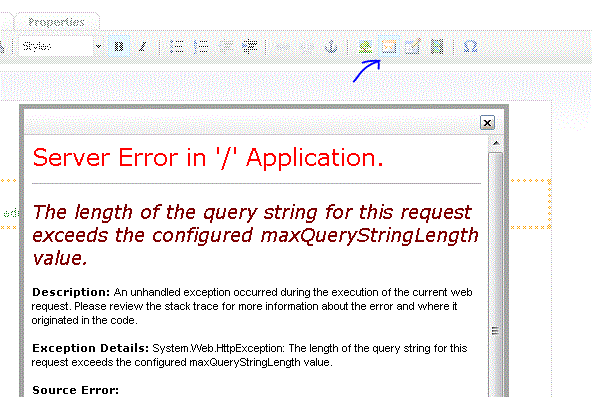
Task: Toggle italic formatting in toolbar
Action: click(142, 47)
